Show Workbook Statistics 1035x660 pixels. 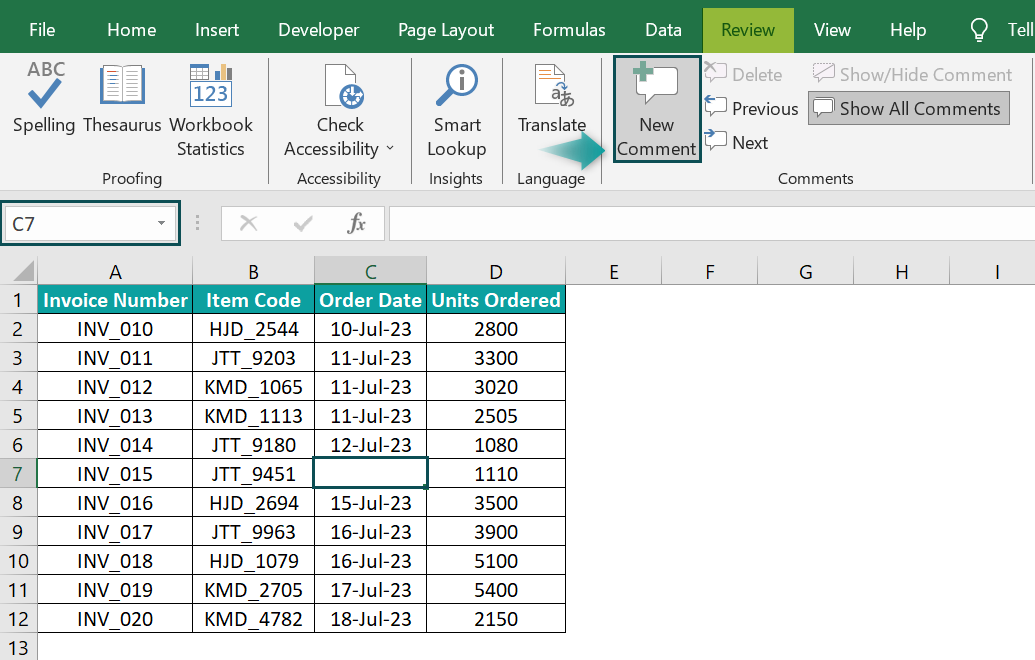pyautogui.click(x=211, y=110)
